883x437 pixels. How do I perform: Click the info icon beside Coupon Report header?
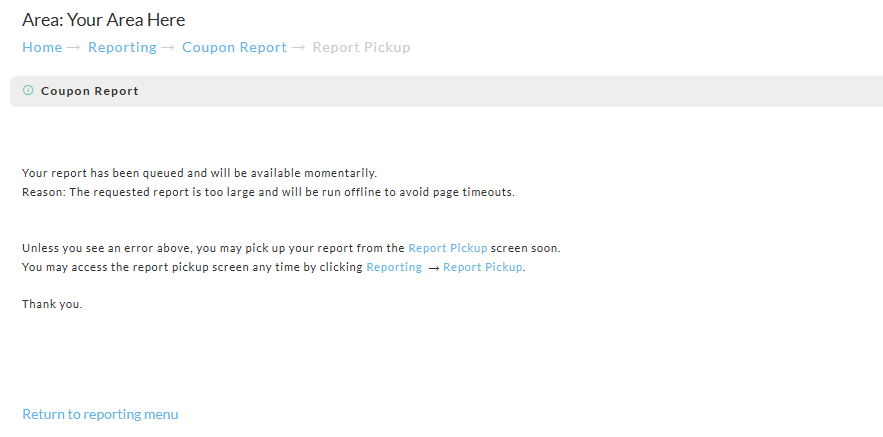28,90
